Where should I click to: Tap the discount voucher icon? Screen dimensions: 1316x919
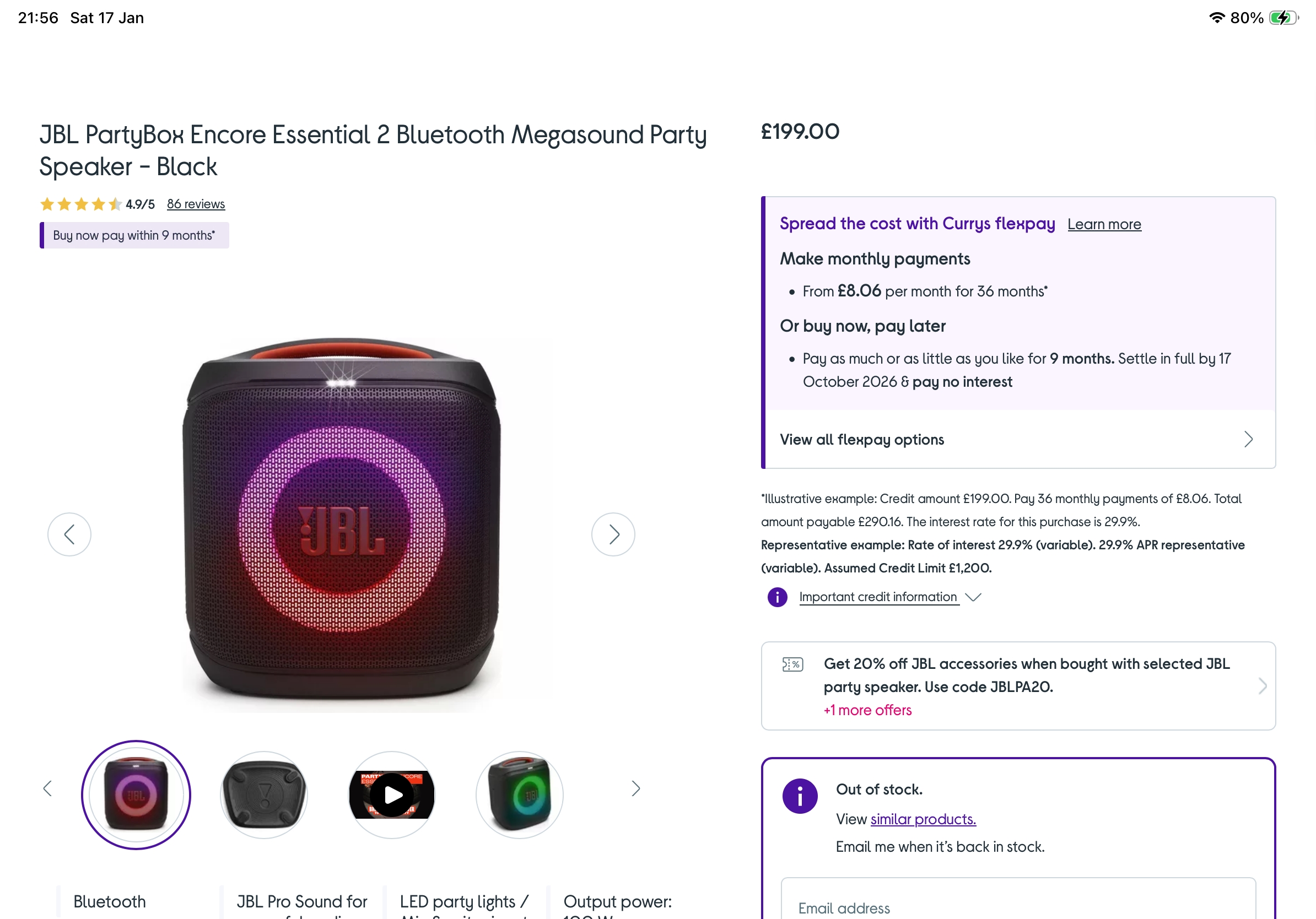(x=792, y=664)
